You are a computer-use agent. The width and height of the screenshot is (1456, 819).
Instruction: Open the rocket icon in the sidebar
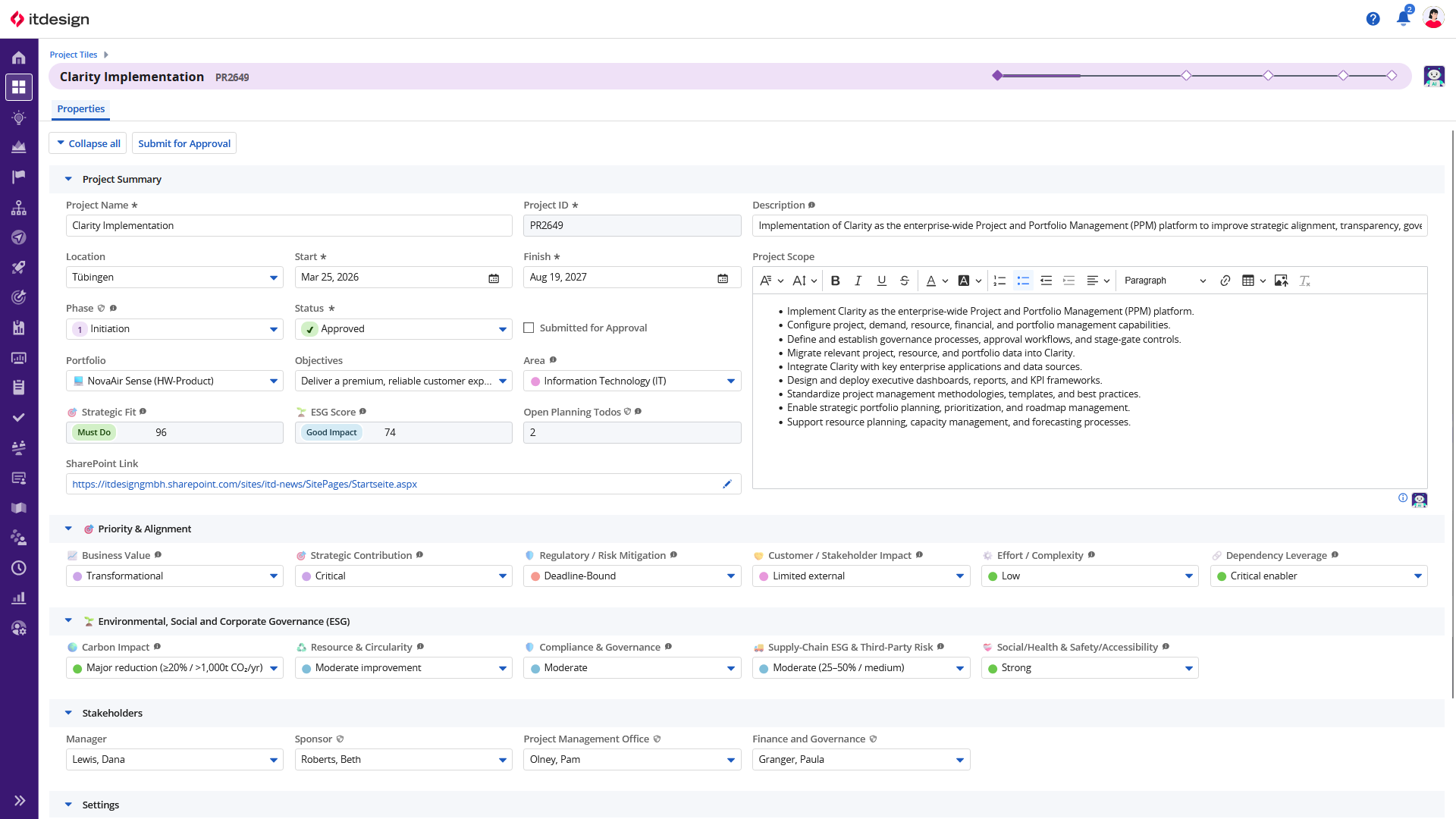coord(19,267)
